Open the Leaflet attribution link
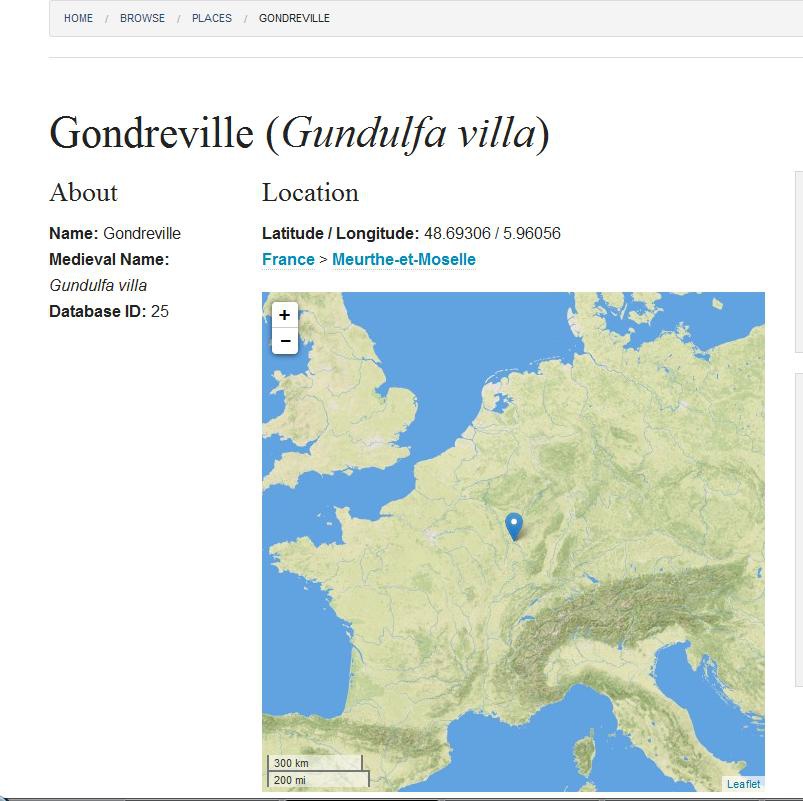This screenshot has width=803, height=801. pos(743,784)
